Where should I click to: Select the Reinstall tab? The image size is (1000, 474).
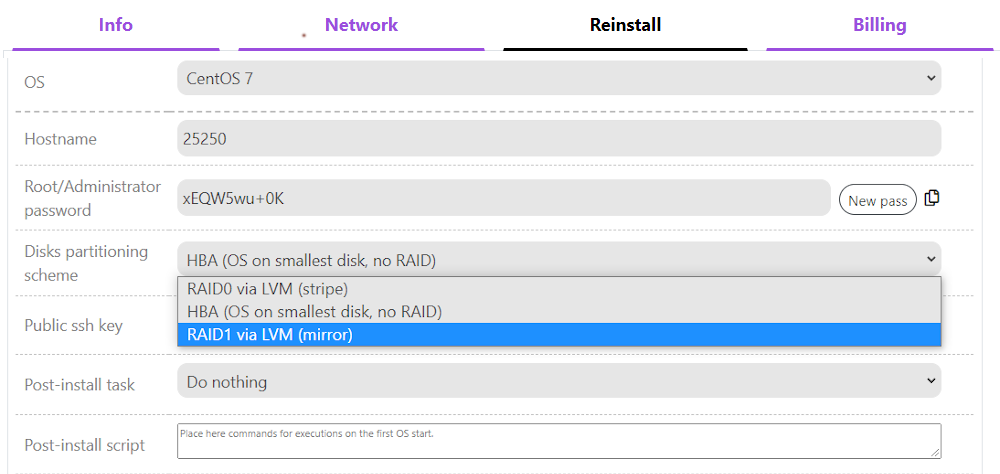(625, 25)
